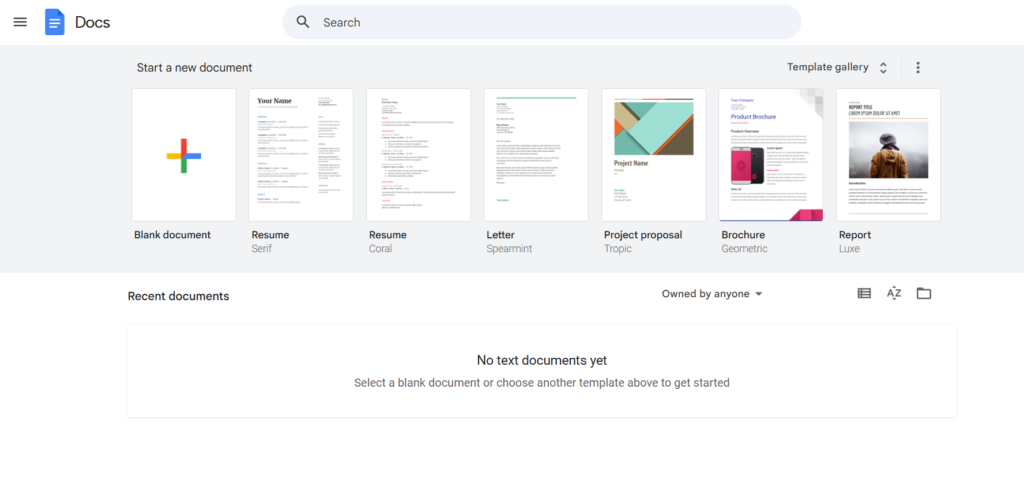
Task: Expand the Template gallery
Action: click(827, 68)
